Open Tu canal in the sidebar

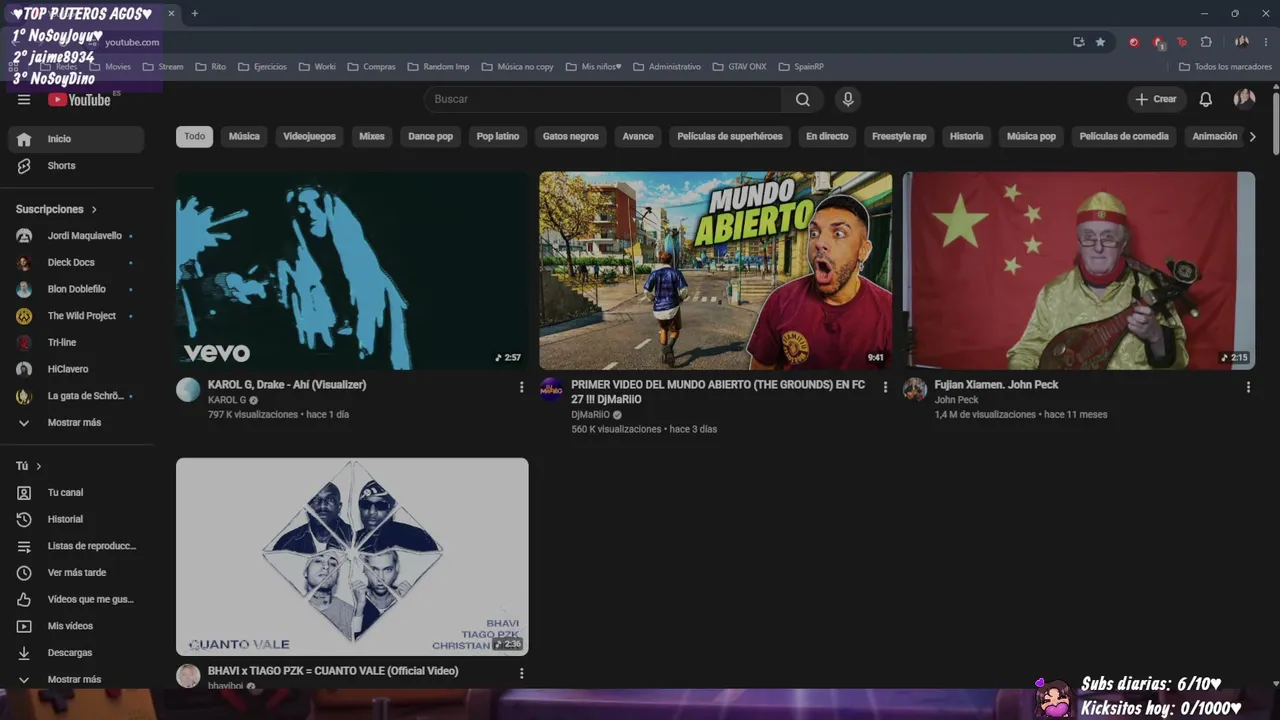pyautogui.click(x=76, y=493)
